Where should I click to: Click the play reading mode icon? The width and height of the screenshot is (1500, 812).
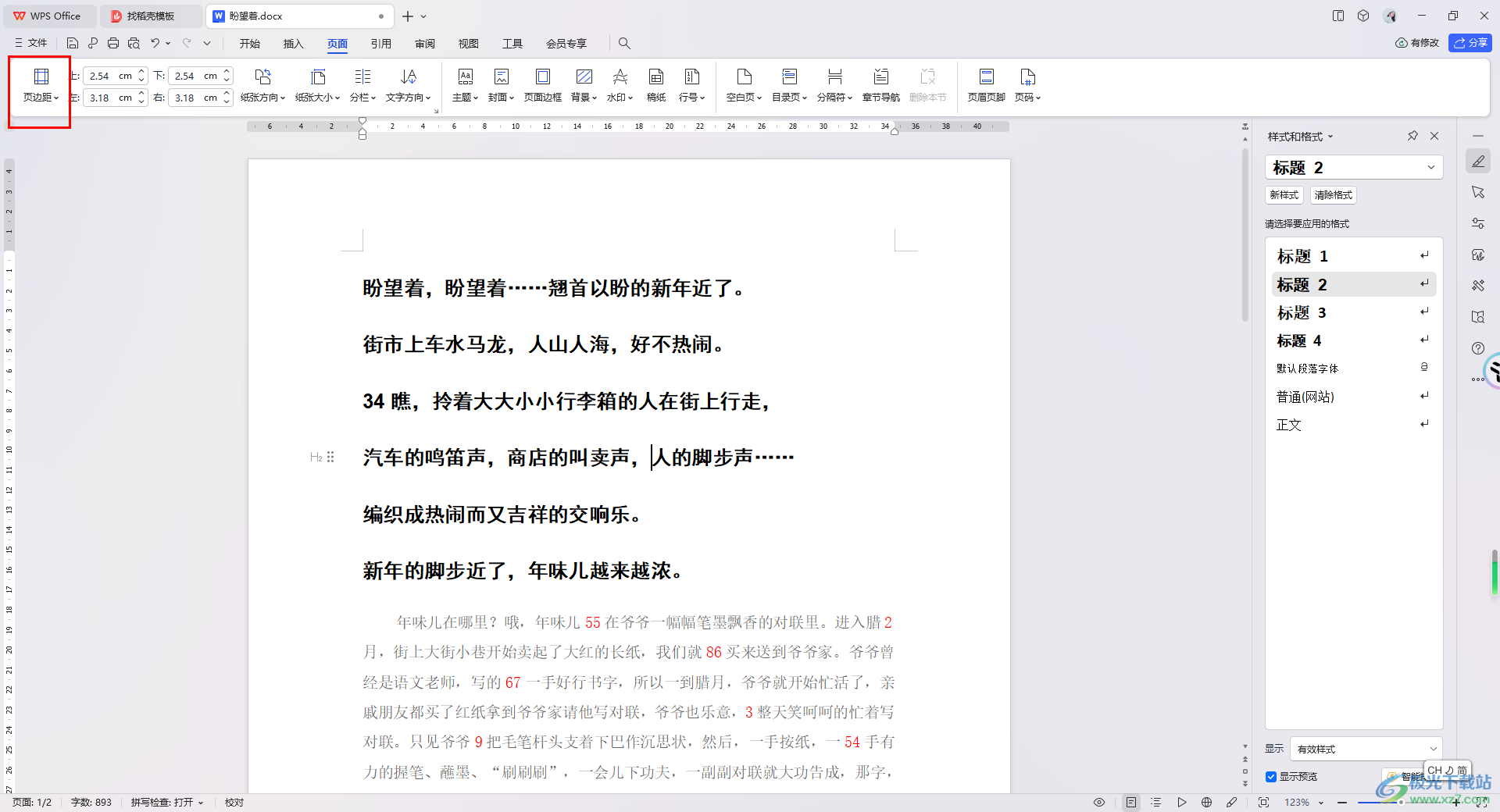[x=1181, y=803]
